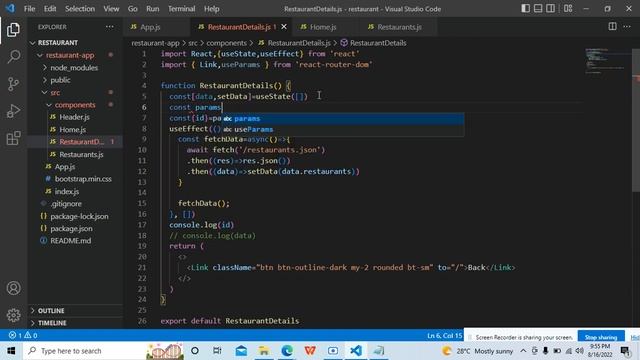Open Microsoft Edge from the taskbar
Image resolution: width=640 pixels, height=360 pixels.
click(287, 351)
